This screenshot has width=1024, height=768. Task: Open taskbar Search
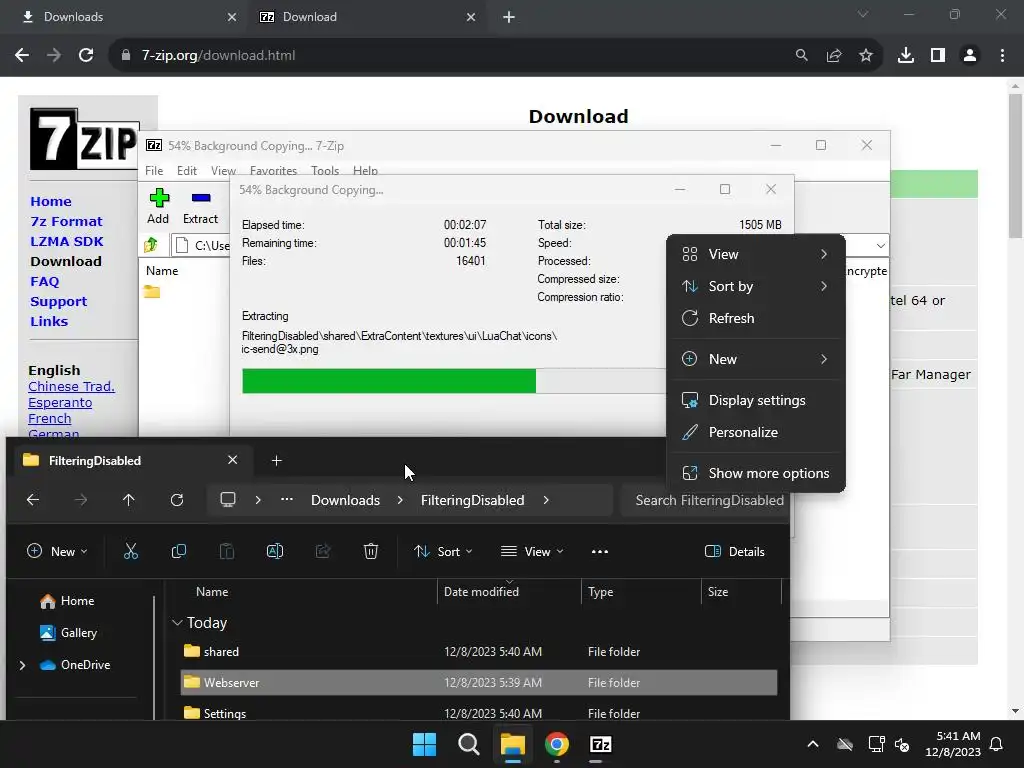tap(468, 744)
